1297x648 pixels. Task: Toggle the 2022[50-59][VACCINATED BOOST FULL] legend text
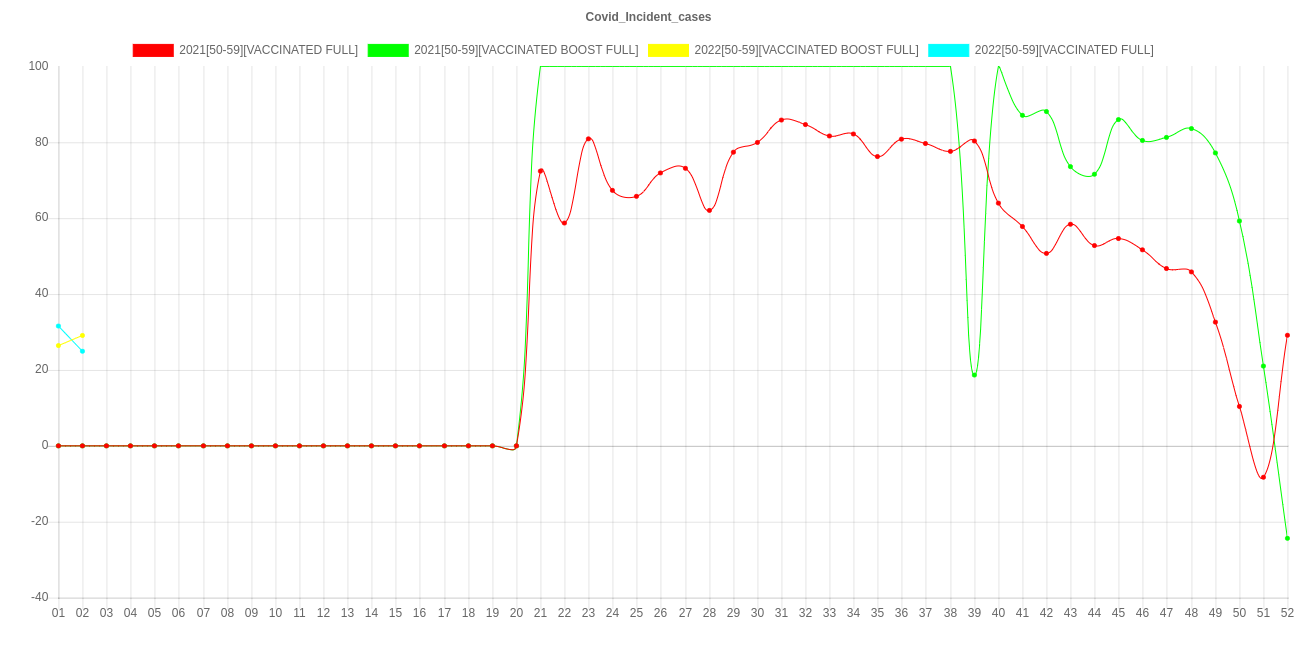(x=806, y=50)
